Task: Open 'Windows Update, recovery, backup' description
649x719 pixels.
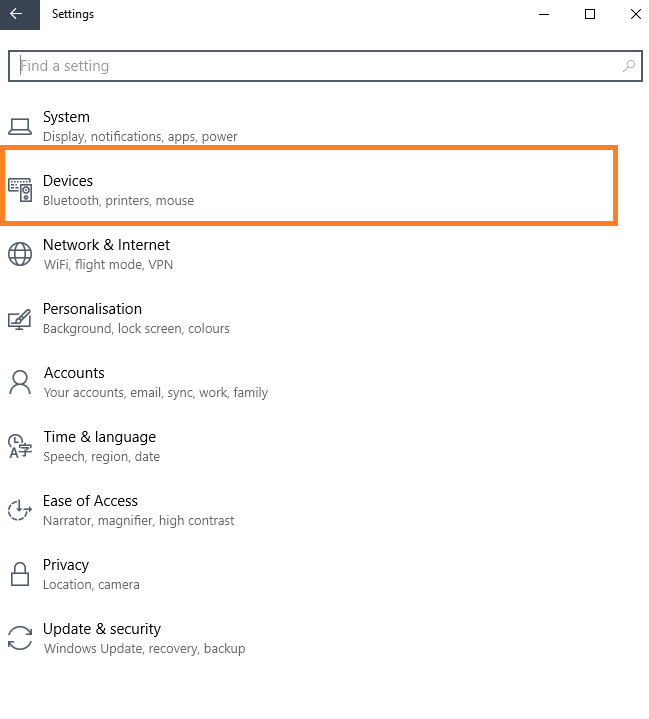Action: pyautogui.click(x=144, y=649)
